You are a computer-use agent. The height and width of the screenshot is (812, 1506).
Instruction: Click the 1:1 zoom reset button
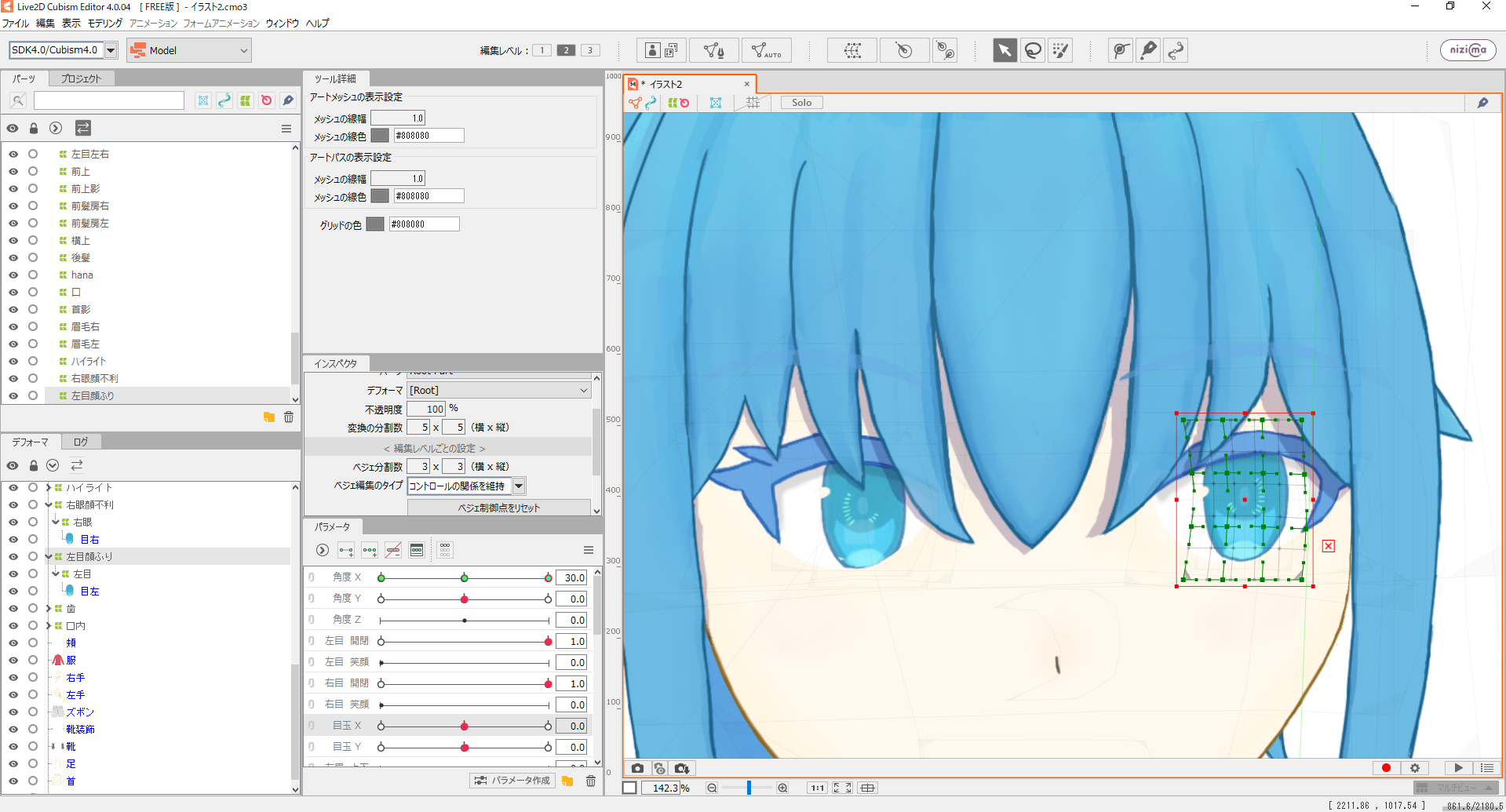pos(818,788)
